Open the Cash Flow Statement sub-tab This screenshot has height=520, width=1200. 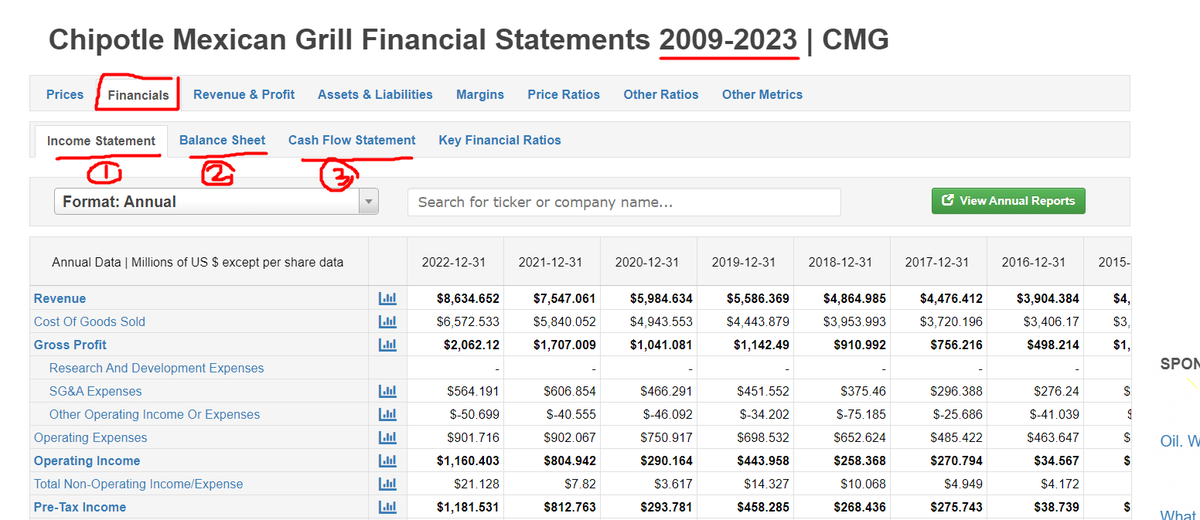(x=352, y=140)
